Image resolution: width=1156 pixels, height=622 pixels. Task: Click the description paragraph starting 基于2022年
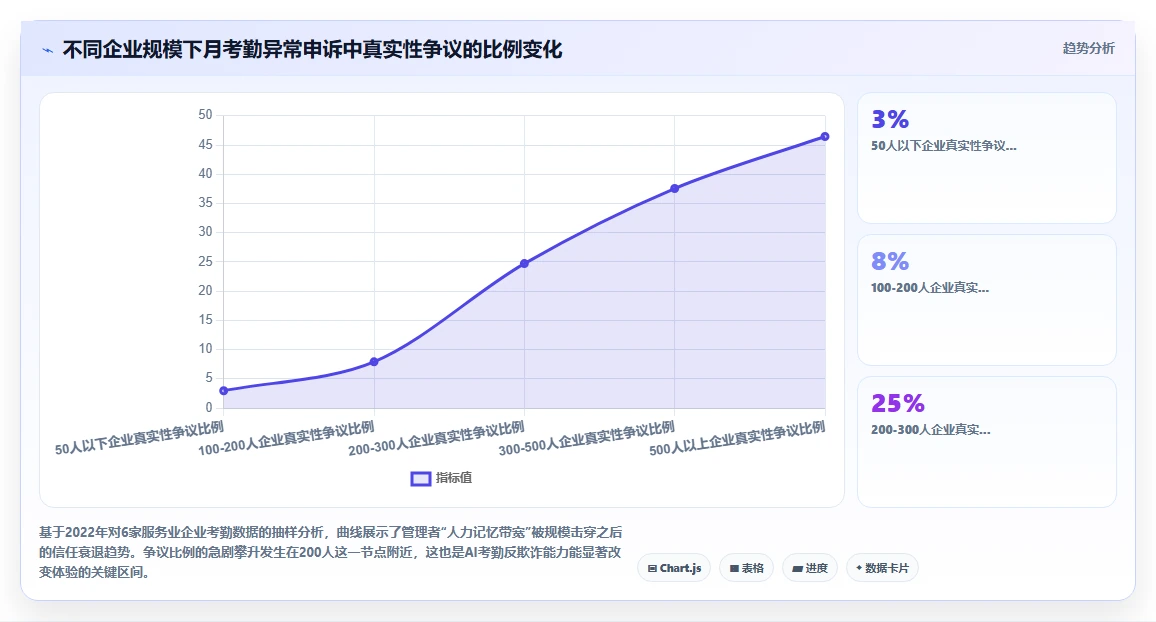pyautogui.click(x=330, y=552)
